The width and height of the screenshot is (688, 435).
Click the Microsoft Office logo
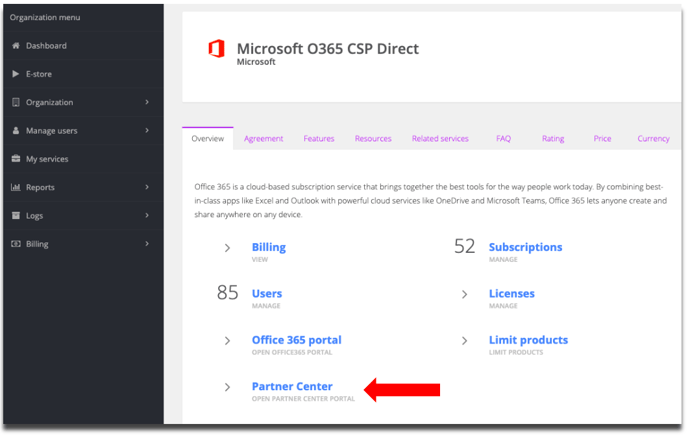click(x=216, y=50)
